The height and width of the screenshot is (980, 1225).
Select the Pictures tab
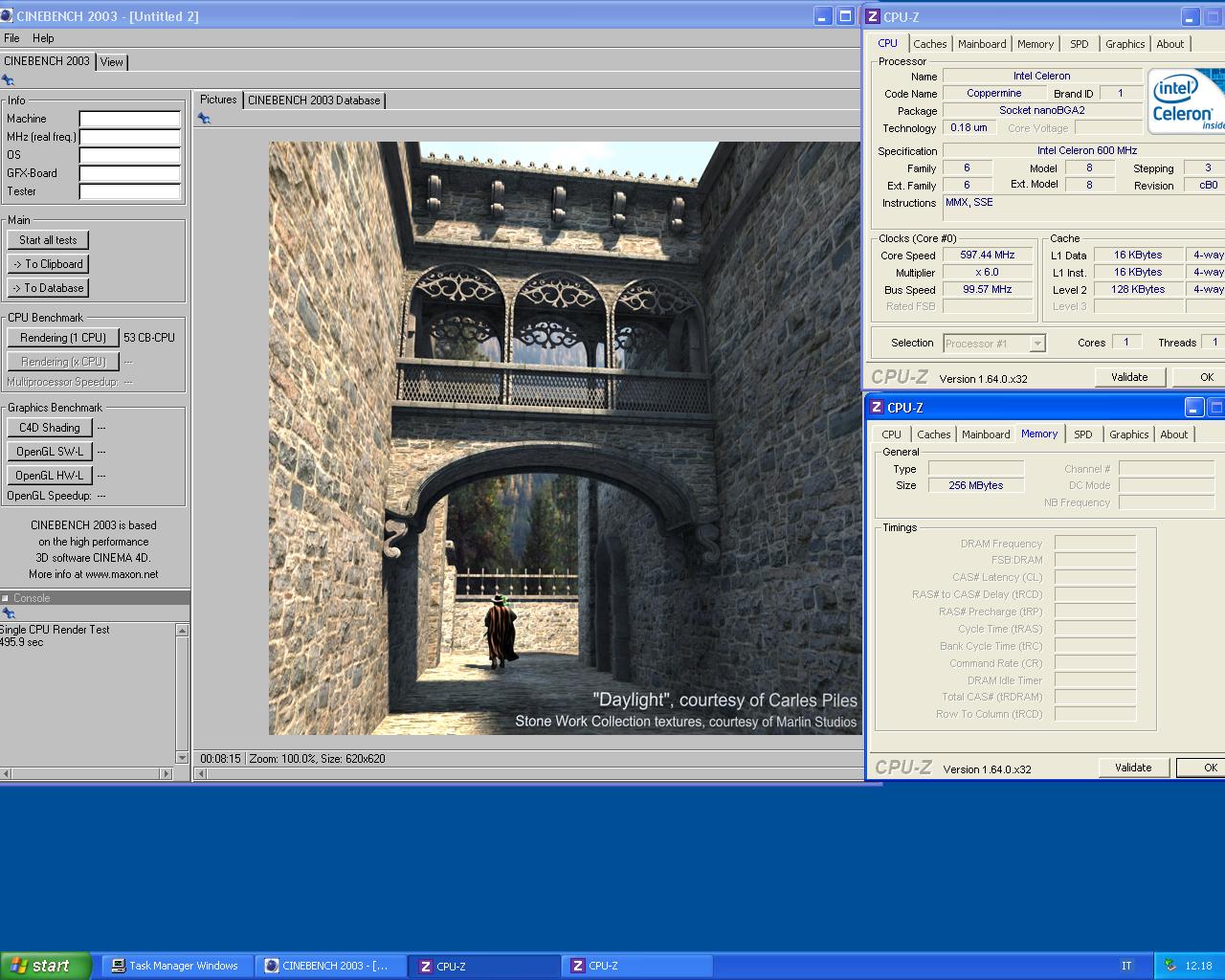click(x=218, y=100)
